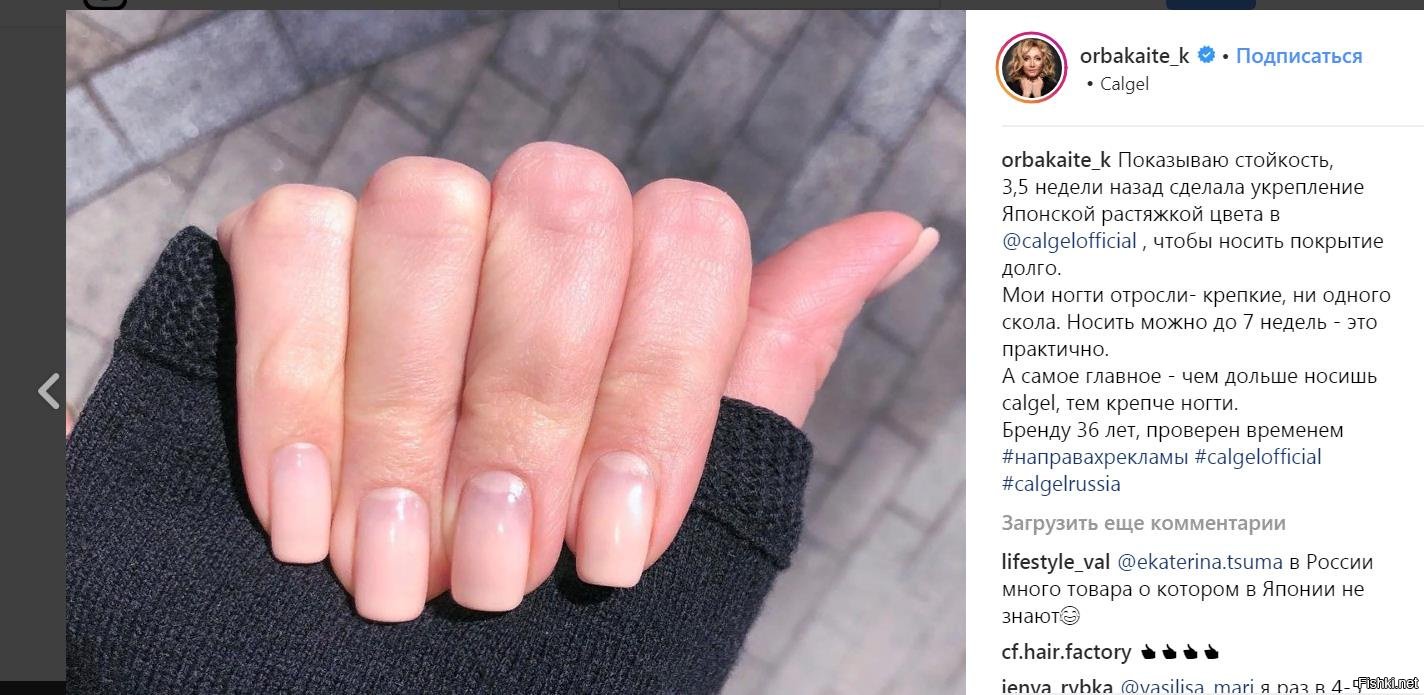The image size is (1424, 695).
Task: Click orbakaite_k username in the caption
Action: [x=1056, y=160]
